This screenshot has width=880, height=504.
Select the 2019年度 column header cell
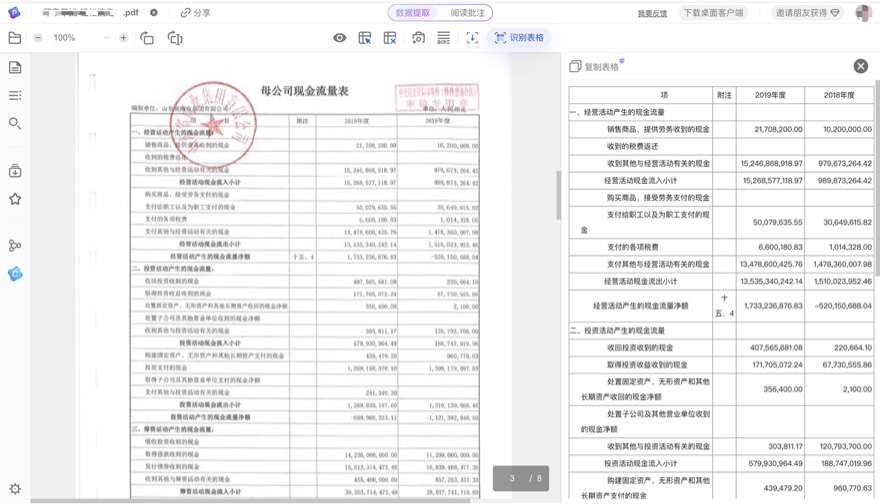[x=771, y=95]
